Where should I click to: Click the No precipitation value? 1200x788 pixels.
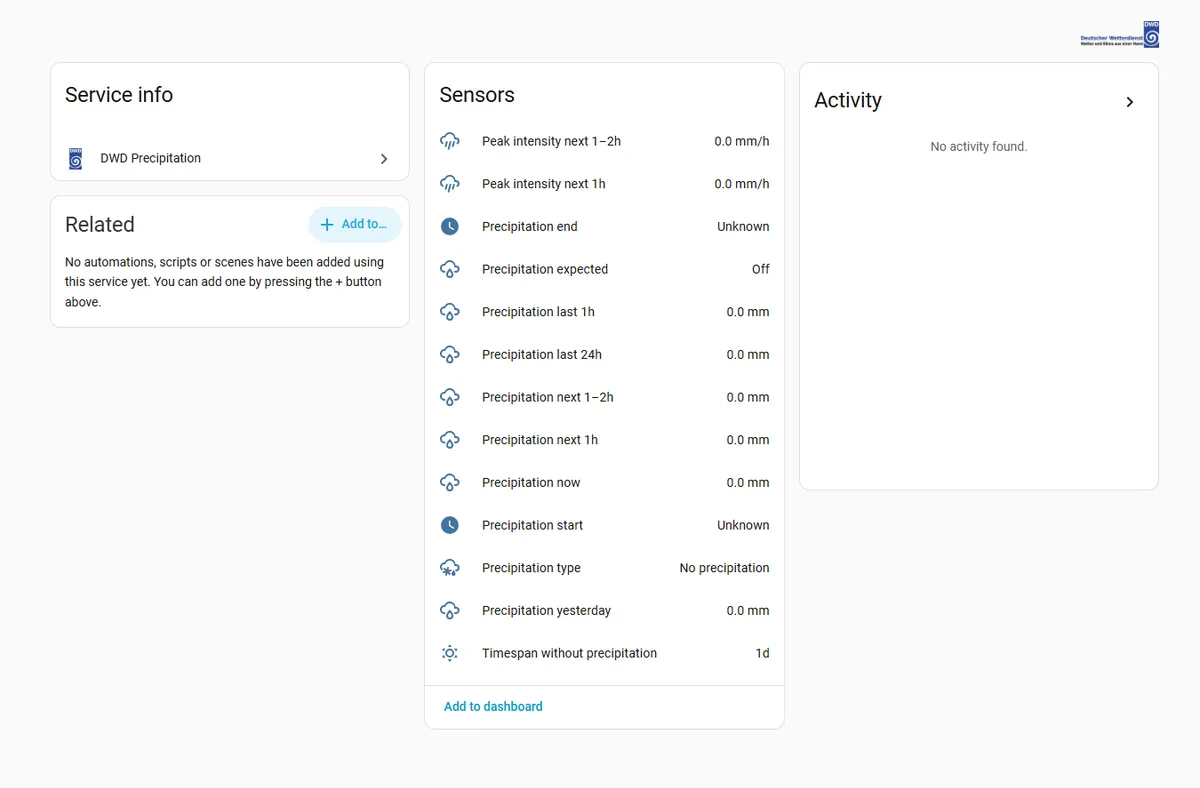point(725,568)
